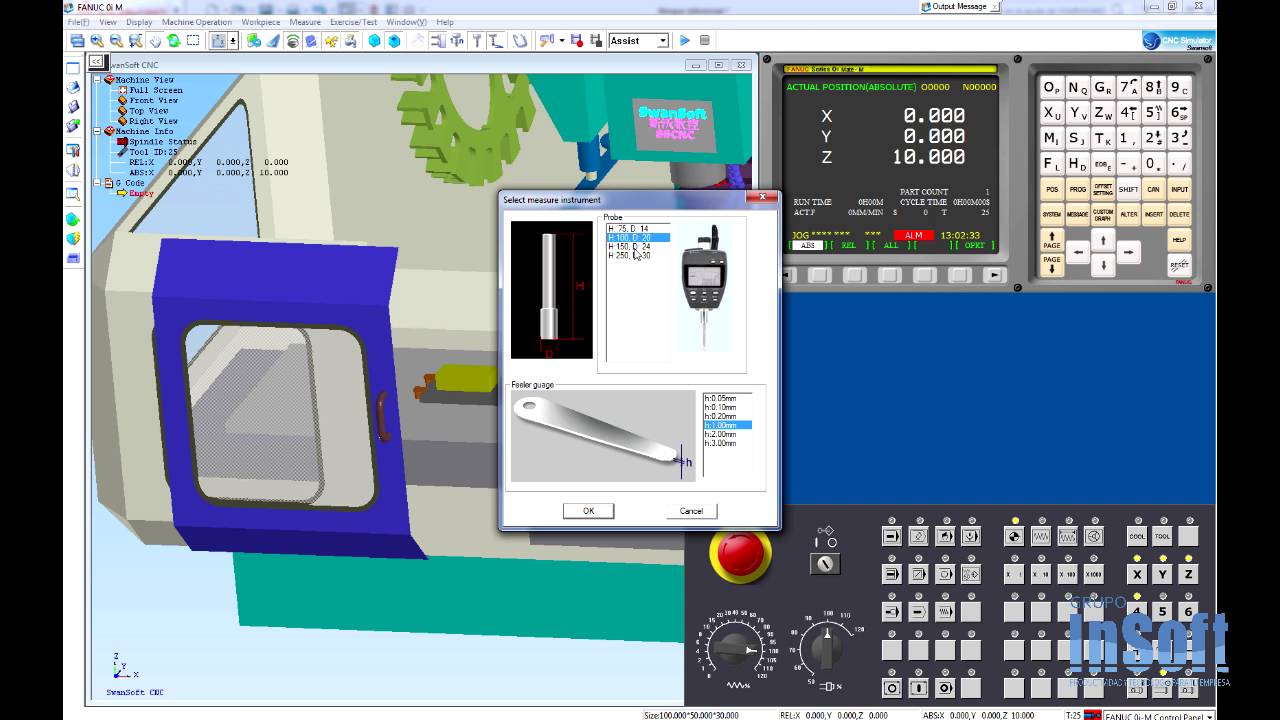Screen dimensions: 1280x720
Task: Click the feed rate override dial
Action: pos(737,650)
